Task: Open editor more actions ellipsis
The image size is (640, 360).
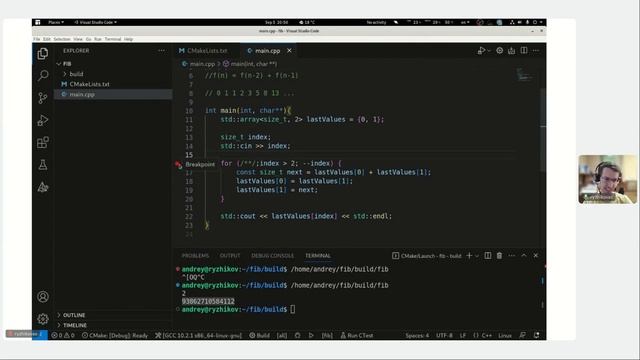Action: [x=536, y=51]
